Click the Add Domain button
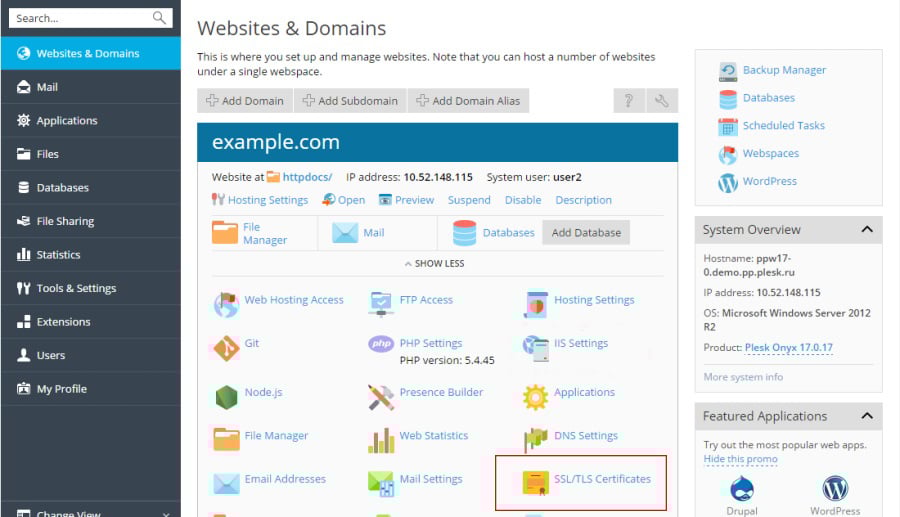 click(x=245, y=100)
